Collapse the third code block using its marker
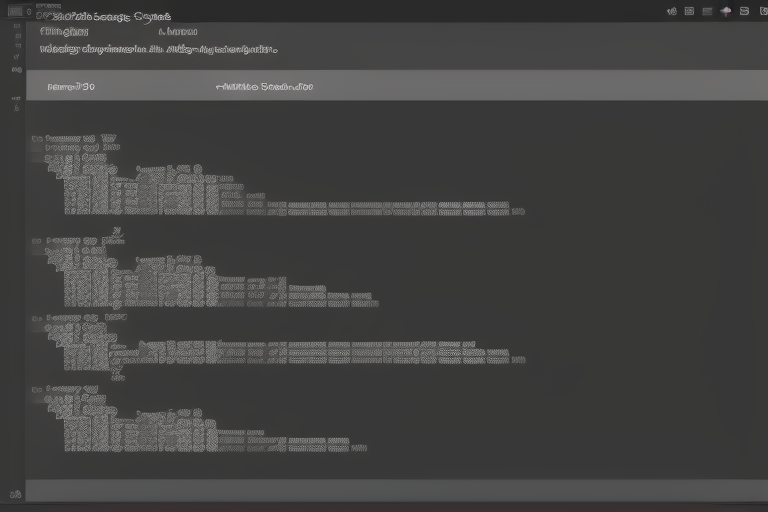The width and height of the screenshot is (768, 512). pos(35,319)
